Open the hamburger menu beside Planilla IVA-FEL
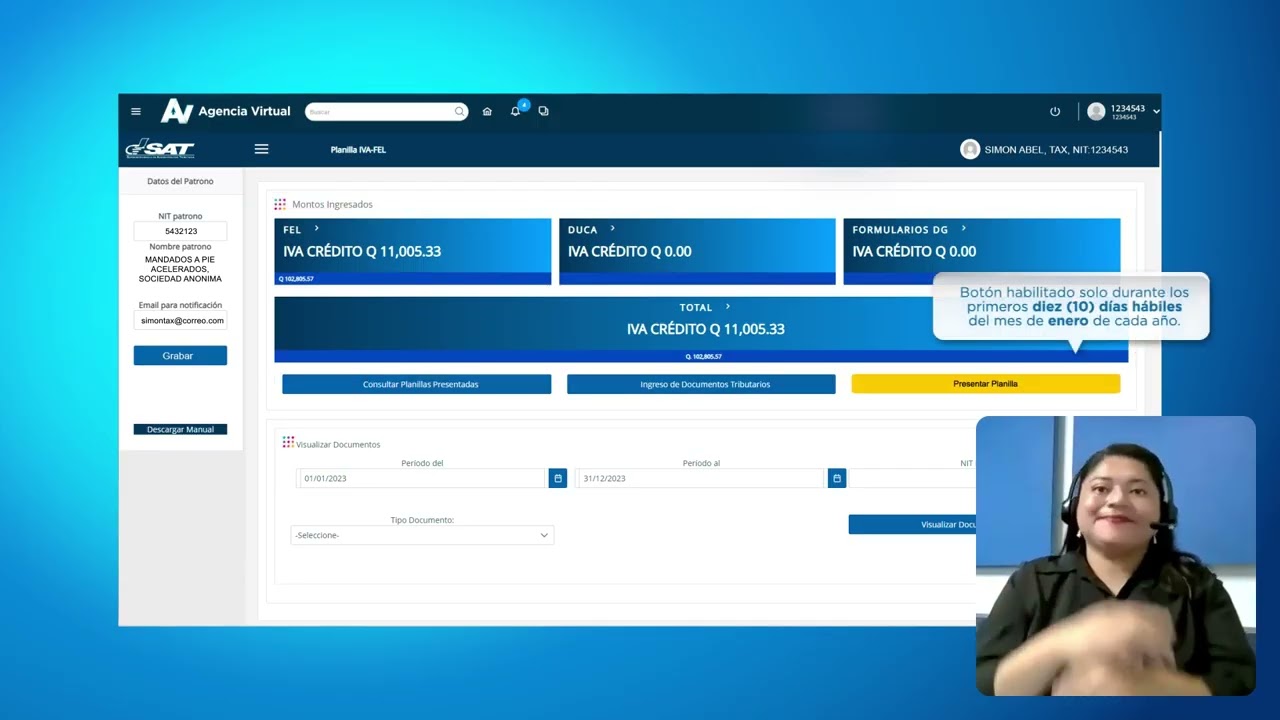The image size is (1280, 720). click(261, 149)
